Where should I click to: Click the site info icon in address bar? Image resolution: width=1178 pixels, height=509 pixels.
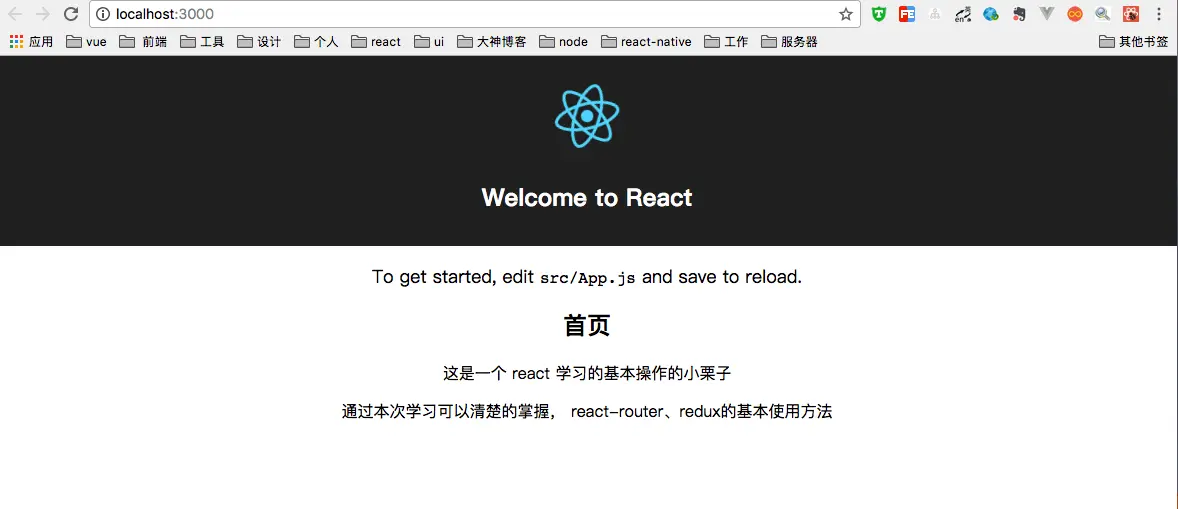(x=103, y=14)
